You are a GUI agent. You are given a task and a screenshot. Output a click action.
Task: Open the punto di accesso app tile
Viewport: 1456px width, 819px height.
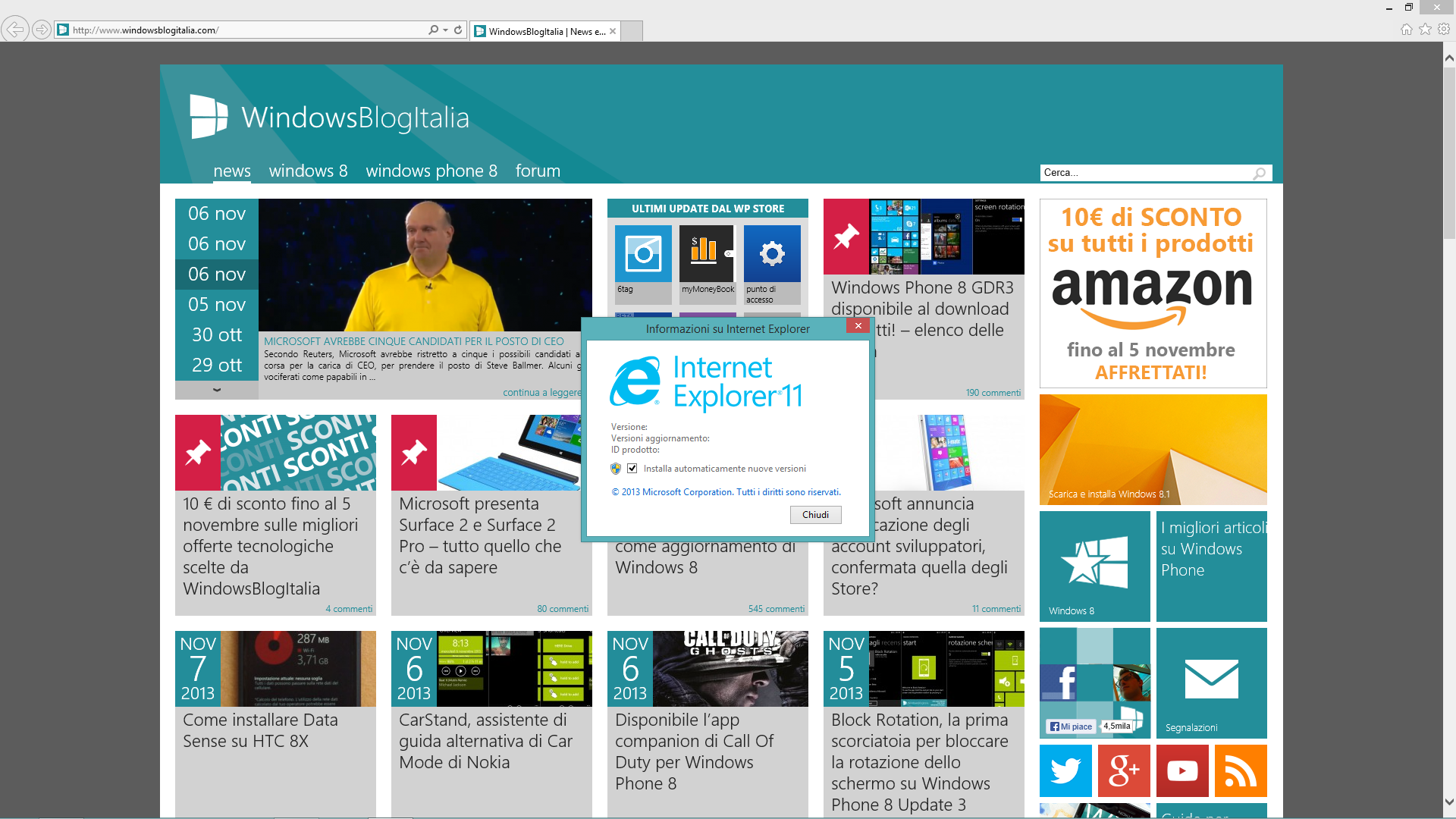[772, 264]
